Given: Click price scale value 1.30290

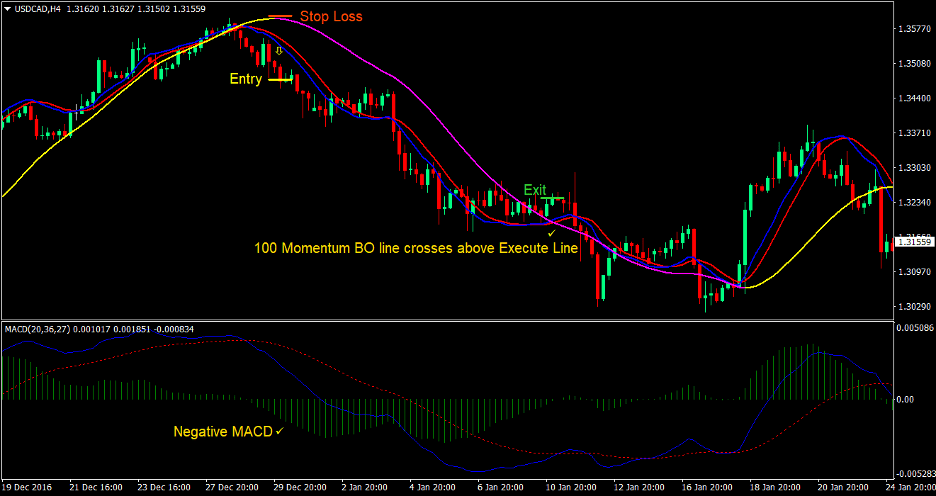Looking at the screenshot, I should point(915,307).
